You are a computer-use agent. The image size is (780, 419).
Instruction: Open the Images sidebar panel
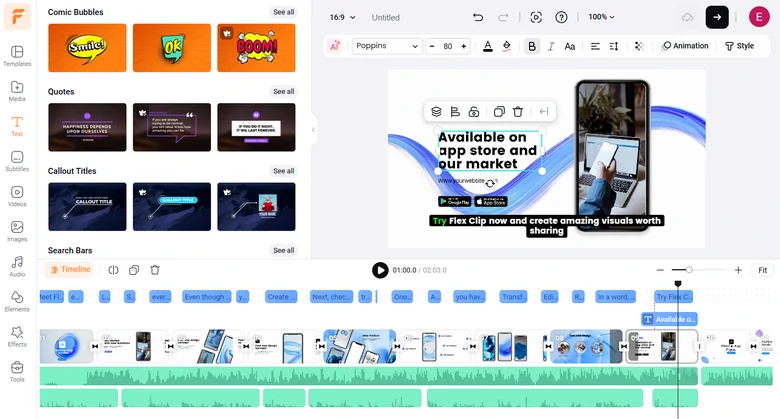coord(17,231)
